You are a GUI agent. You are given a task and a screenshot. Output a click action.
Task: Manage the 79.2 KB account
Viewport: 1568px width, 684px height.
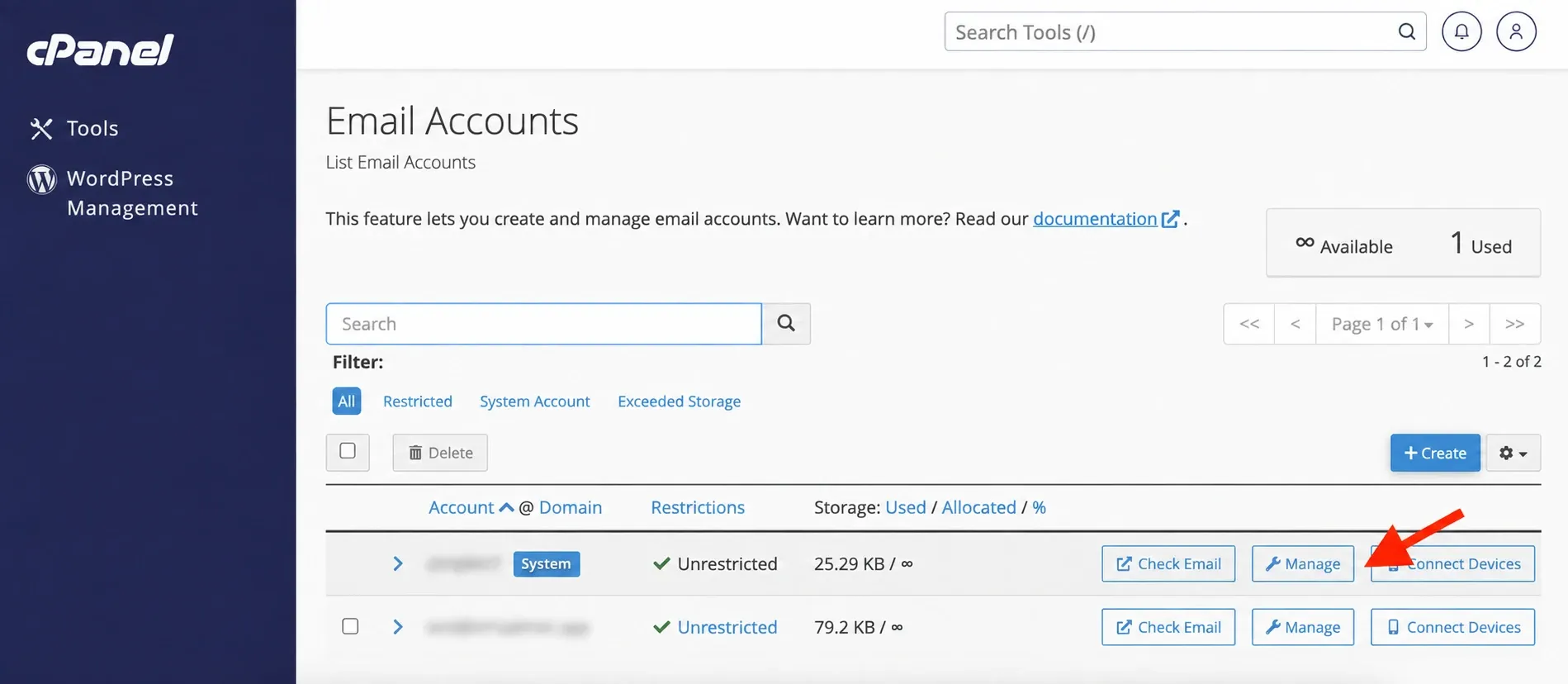pos(1303,627)
